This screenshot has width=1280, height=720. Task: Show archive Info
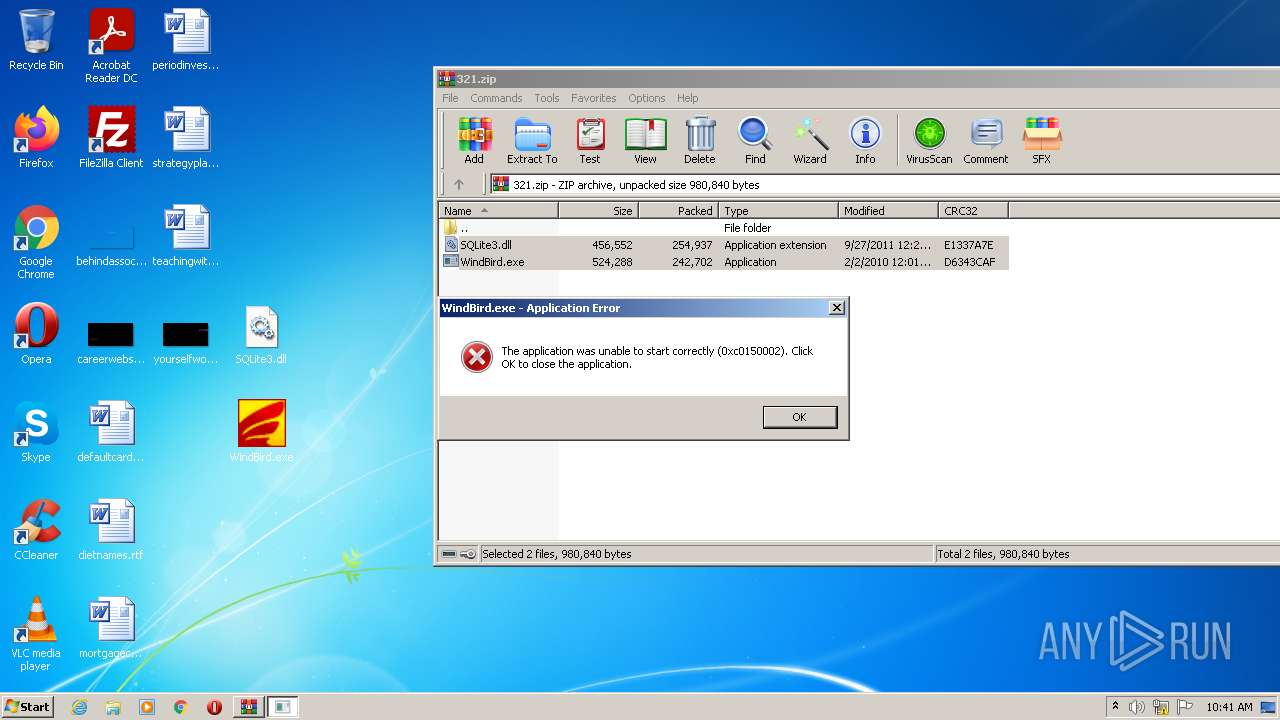[865, 141]
